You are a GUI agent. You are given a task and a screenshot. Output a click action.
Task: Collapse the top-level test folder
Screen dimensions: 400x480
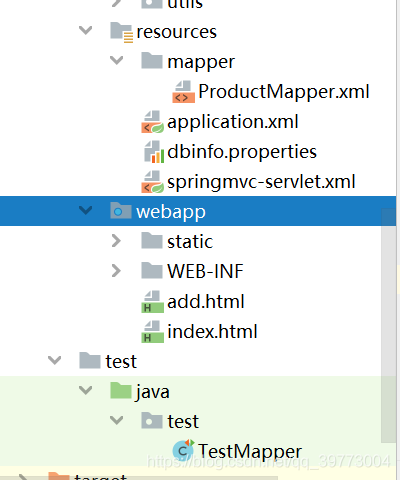pyautogui.click(x=54, y=360)
